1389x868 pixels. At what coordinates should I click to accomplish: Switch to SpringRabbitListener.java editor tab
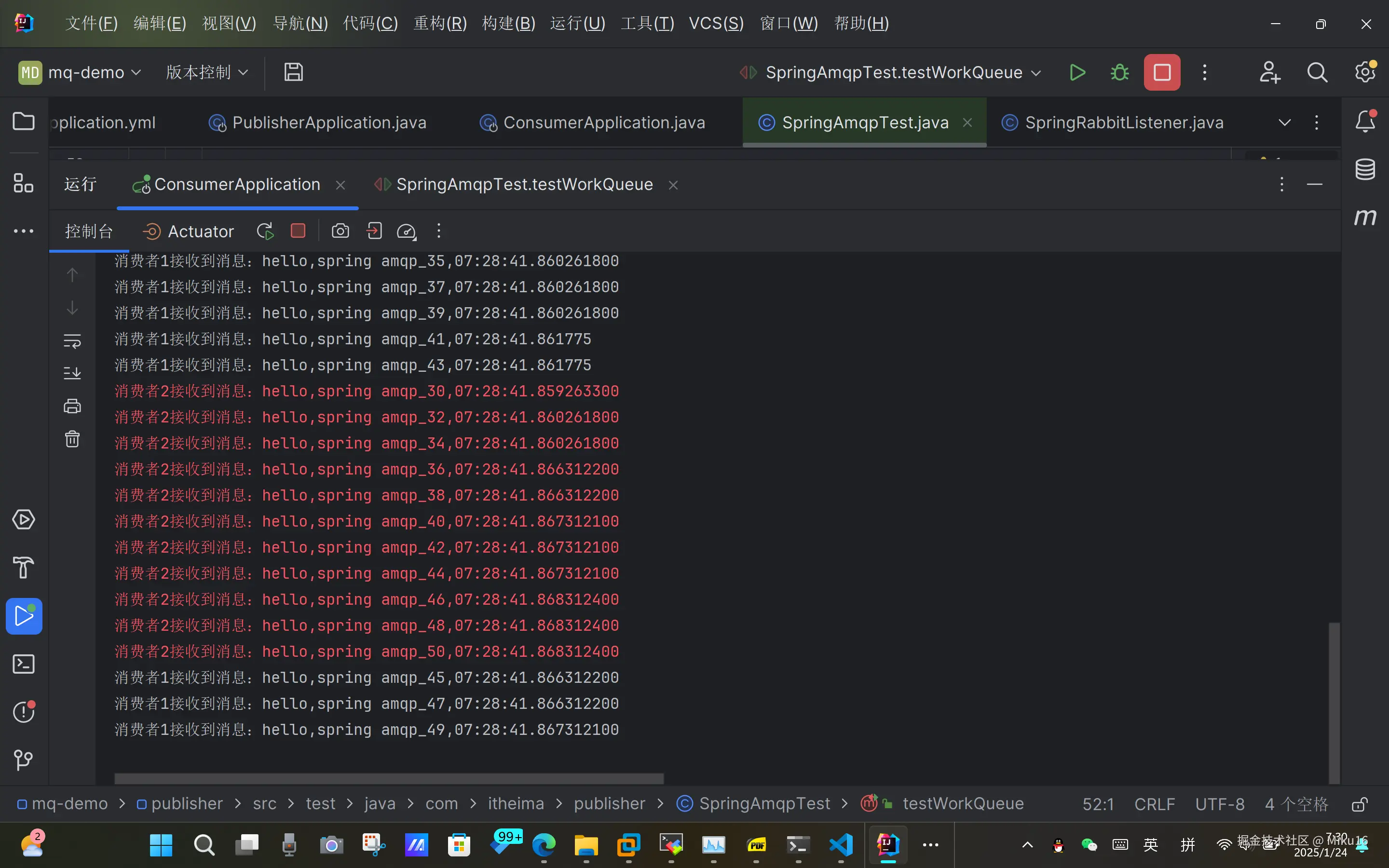coord(1123,123)
